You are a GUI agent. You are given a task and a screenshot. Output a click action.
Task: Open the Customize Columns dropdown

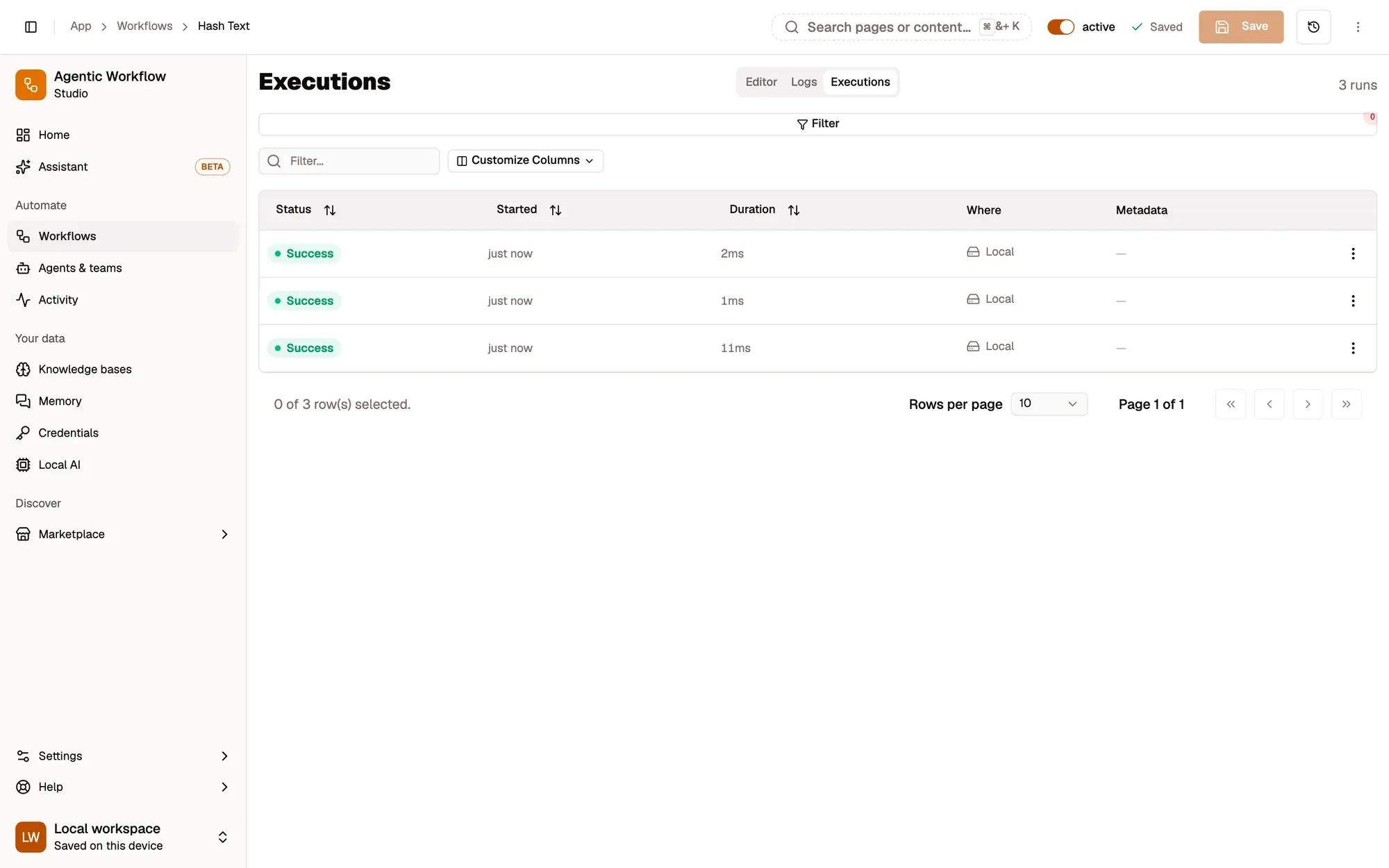(525, 160)
